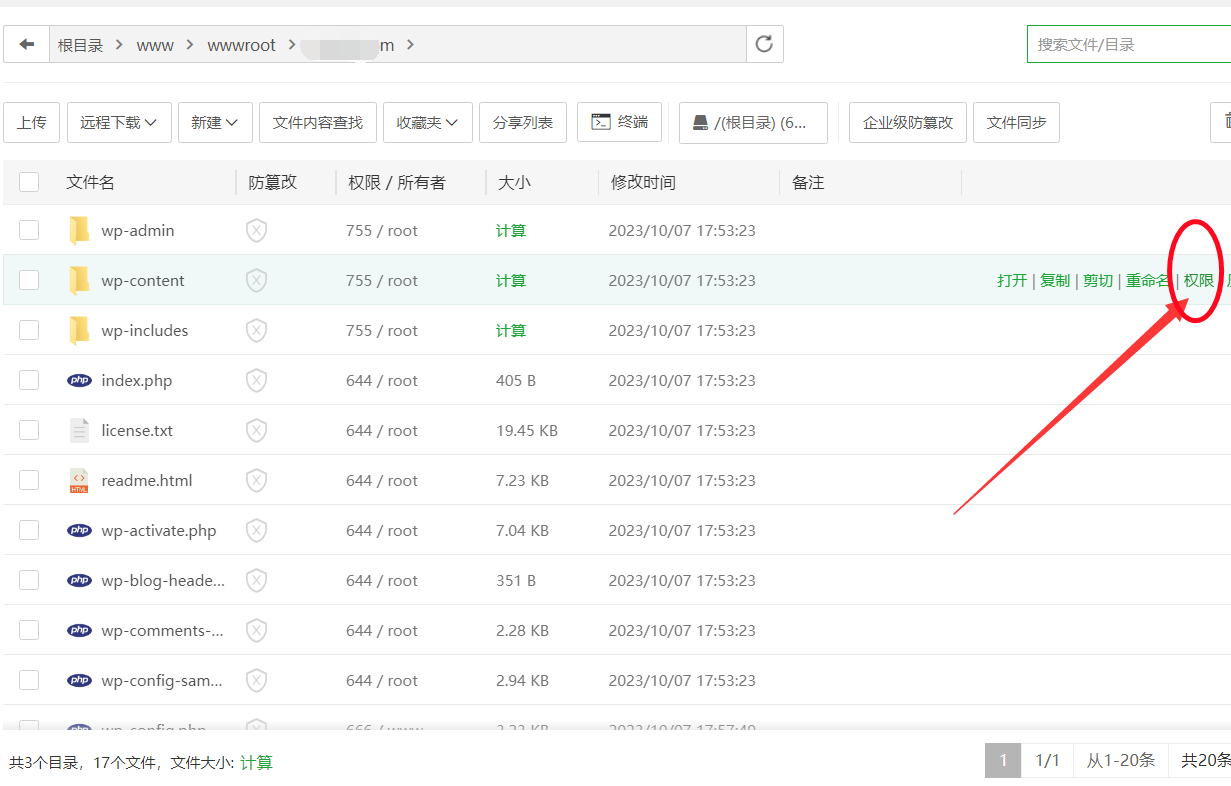Click the wp-admin folder icon

(79, 230)
